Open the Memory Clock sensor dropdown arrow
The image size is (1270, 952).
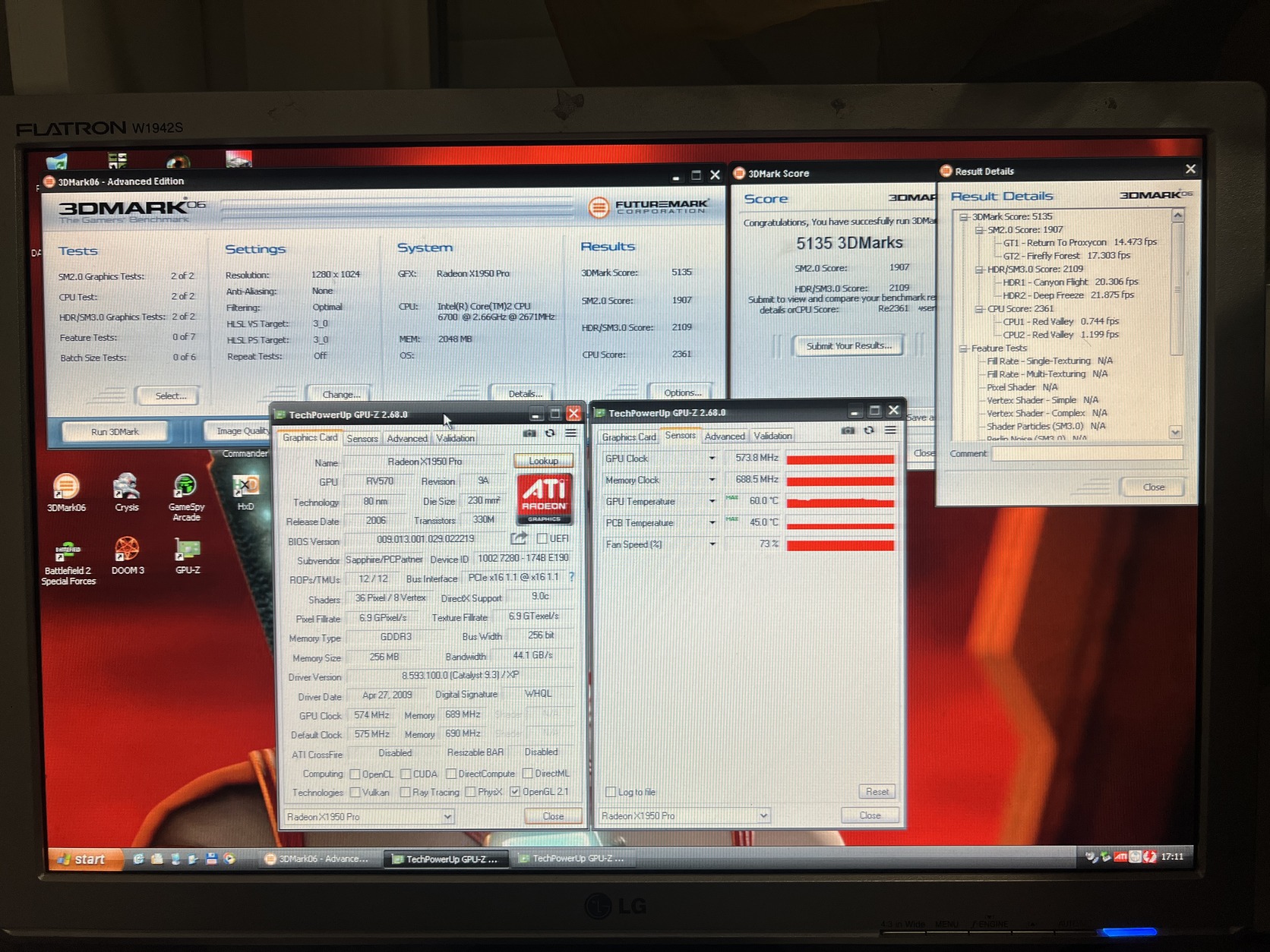[x=712, y=480]
